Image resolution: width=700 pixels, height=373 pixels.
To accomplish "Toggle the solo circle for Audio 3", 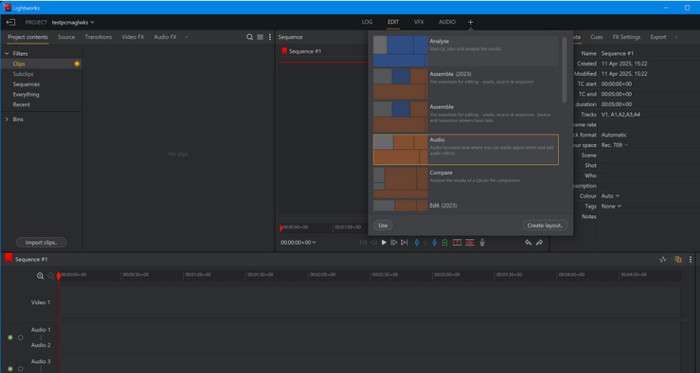I will [21, 369].
